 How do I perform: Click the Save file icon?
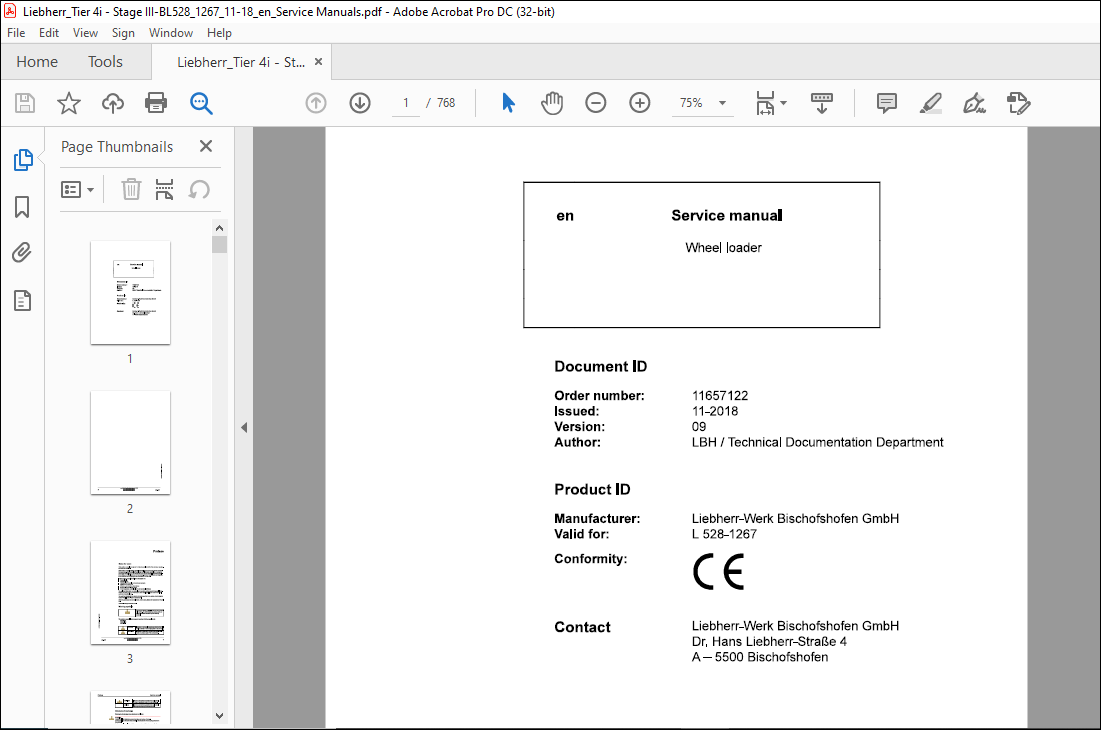25,103
